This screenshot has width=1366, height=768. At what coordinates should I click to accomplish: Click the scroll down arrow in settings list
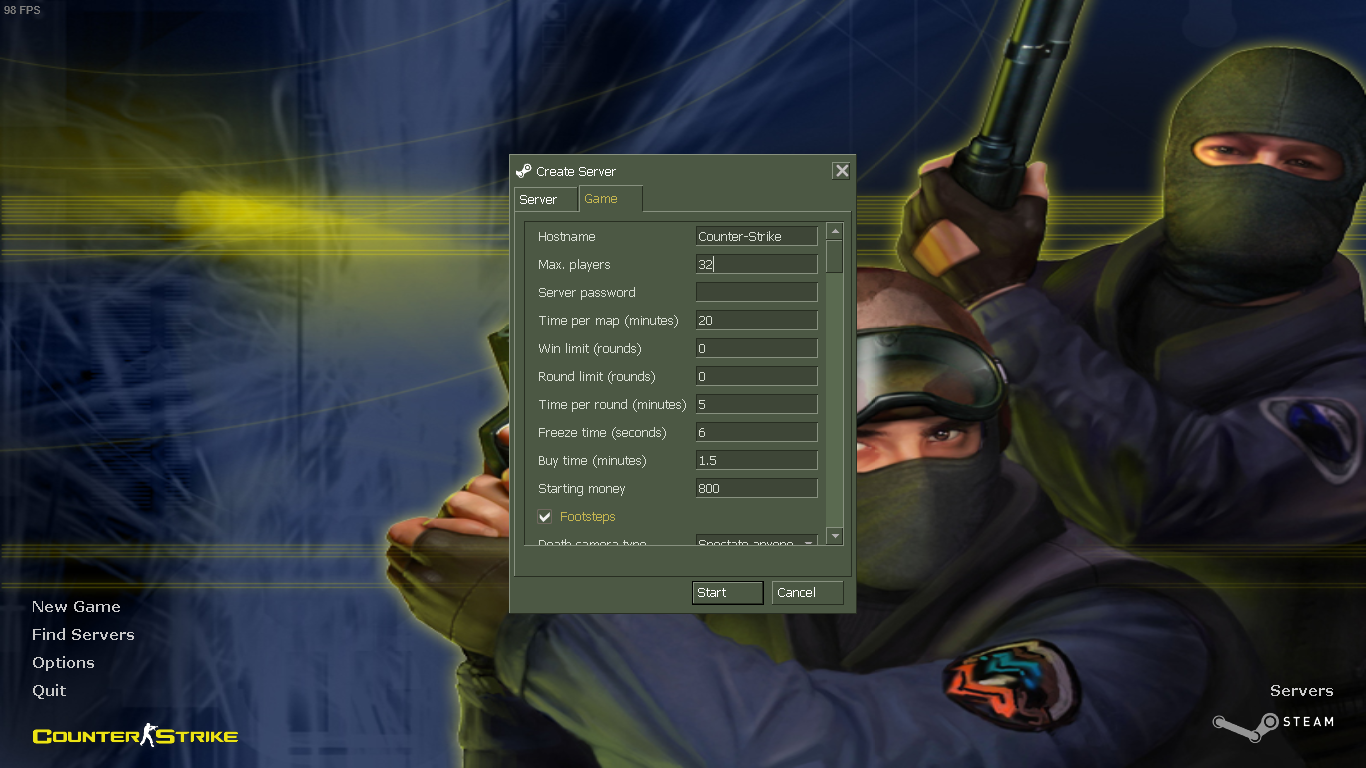(835, 536)
